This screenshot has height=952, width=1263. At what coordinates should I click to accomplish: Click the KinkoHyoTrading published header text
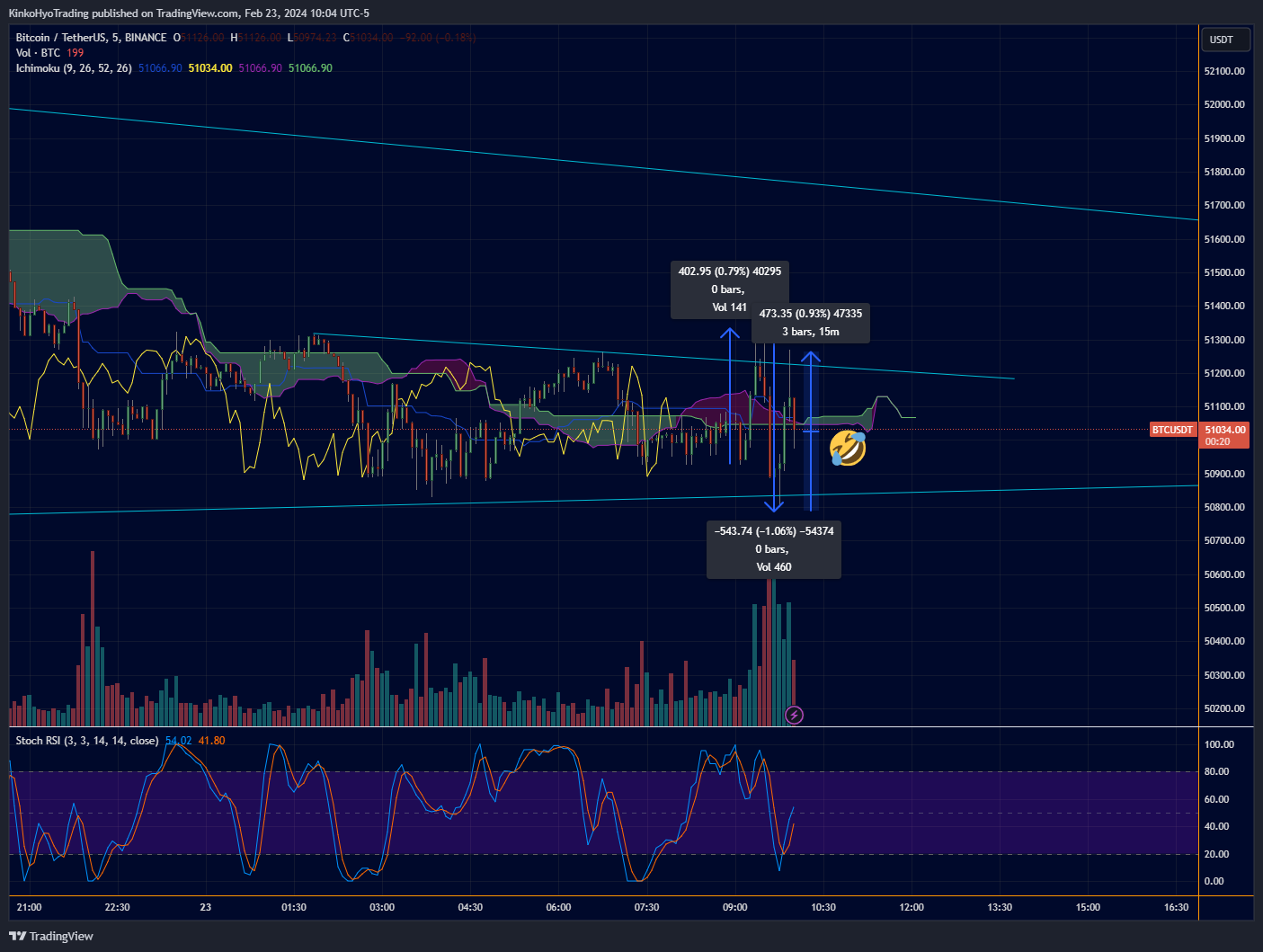pos(189,13)
